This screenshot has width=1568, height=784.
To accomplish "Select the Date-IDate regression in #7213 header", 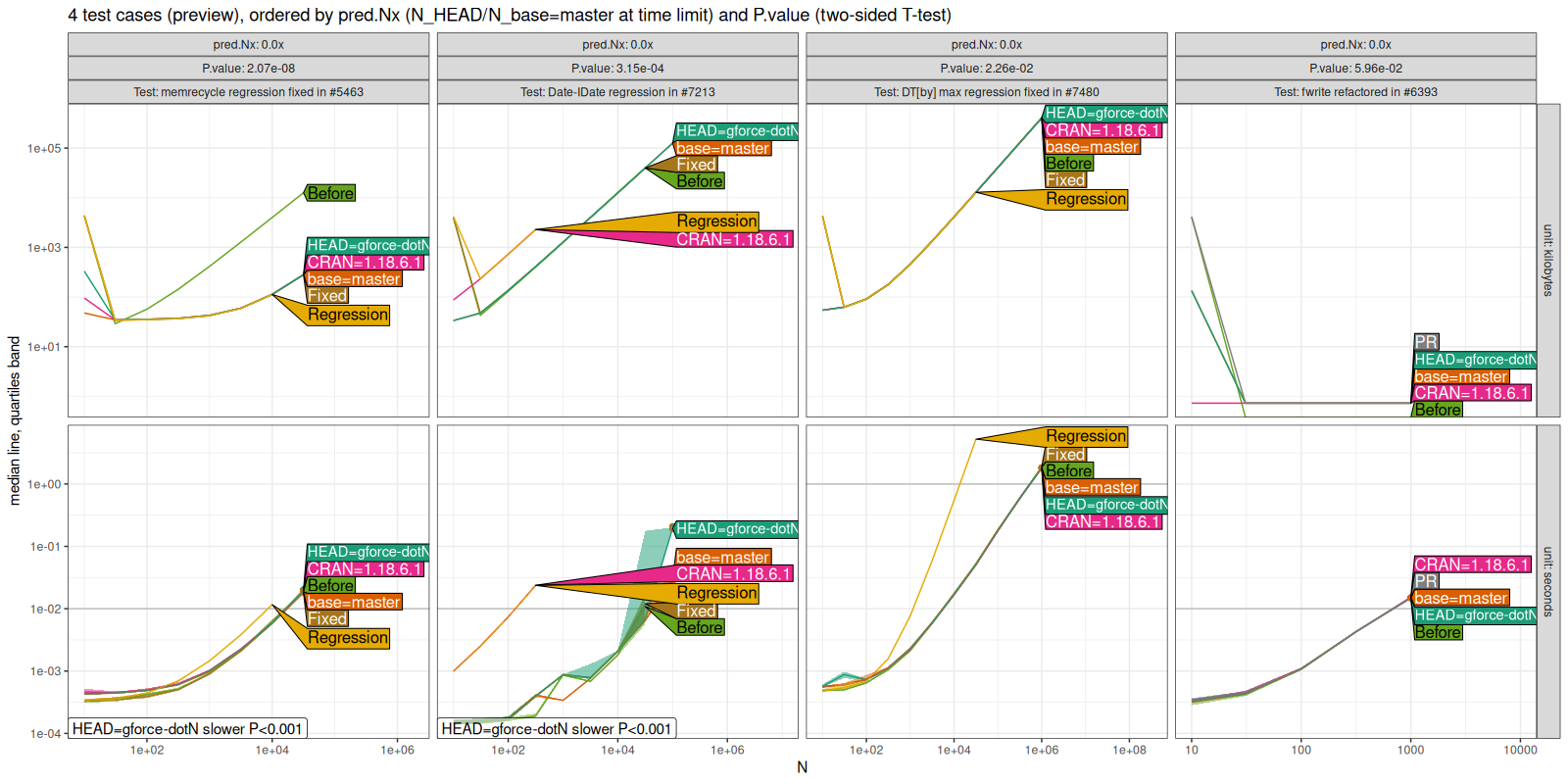I will pos(617,92).
